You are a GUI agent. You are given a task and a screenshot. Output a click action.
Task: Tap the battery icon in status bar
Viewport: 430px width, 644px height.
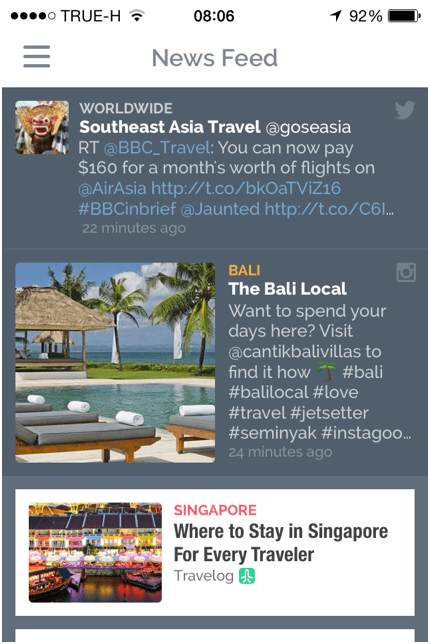pyautogui.click(x=404, y=16)
